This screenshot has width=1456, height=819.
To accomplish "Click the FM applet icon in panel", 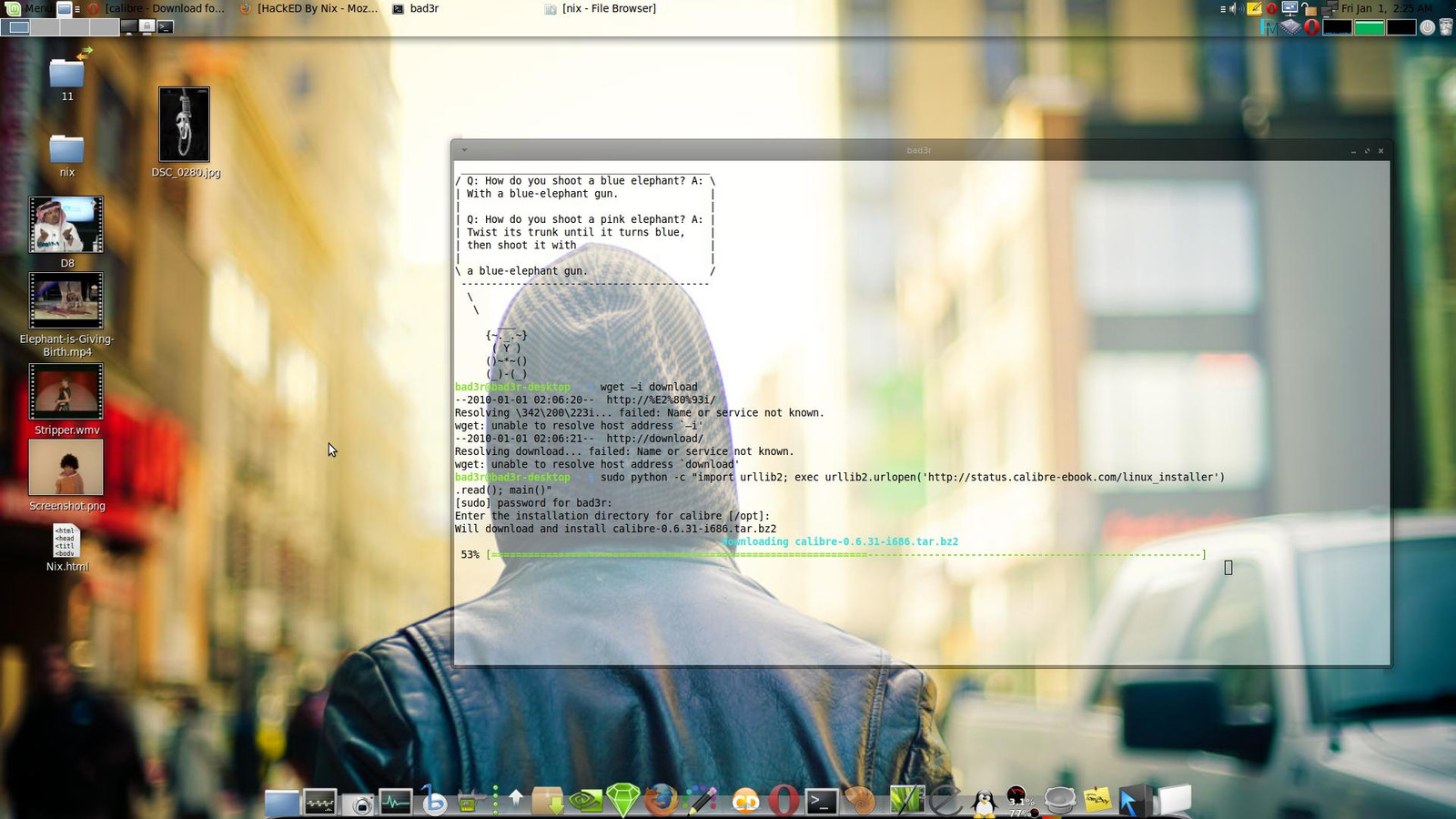I will (x=1269, y=27).
